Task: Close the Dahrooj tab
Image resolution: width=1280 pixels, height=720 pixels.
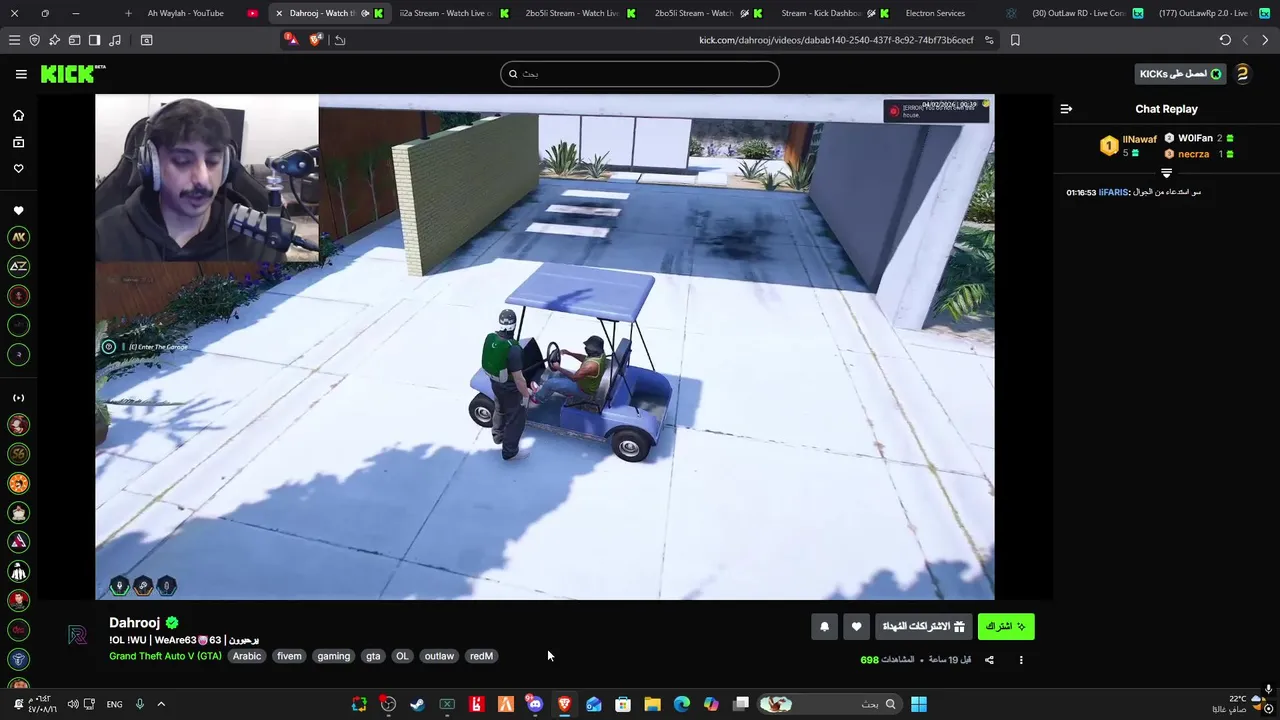Action: [x=279, y=13]
